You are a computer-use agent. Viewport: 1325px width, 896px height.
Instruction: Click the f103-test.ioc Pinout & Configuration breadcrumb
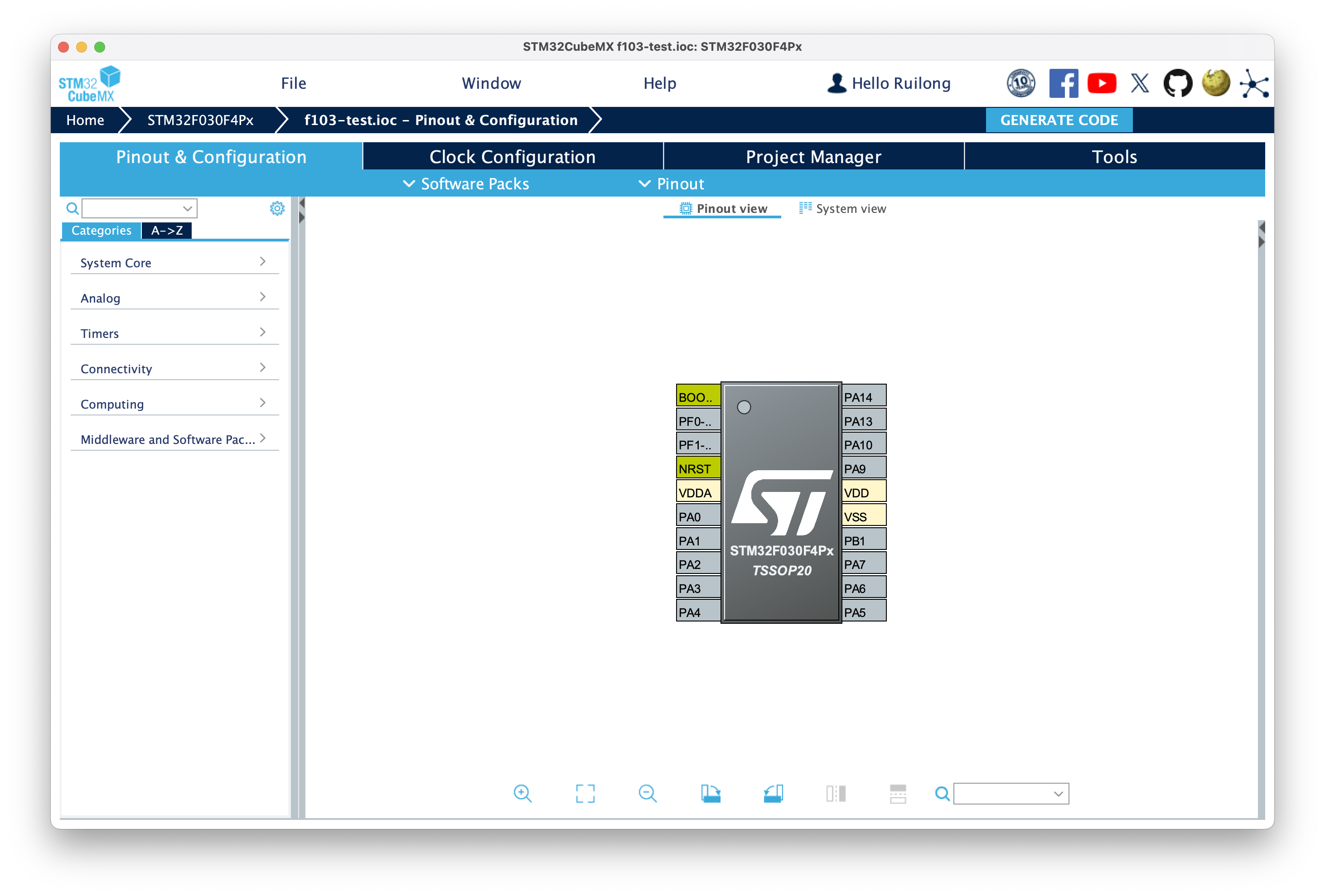[x=441, y=120]
